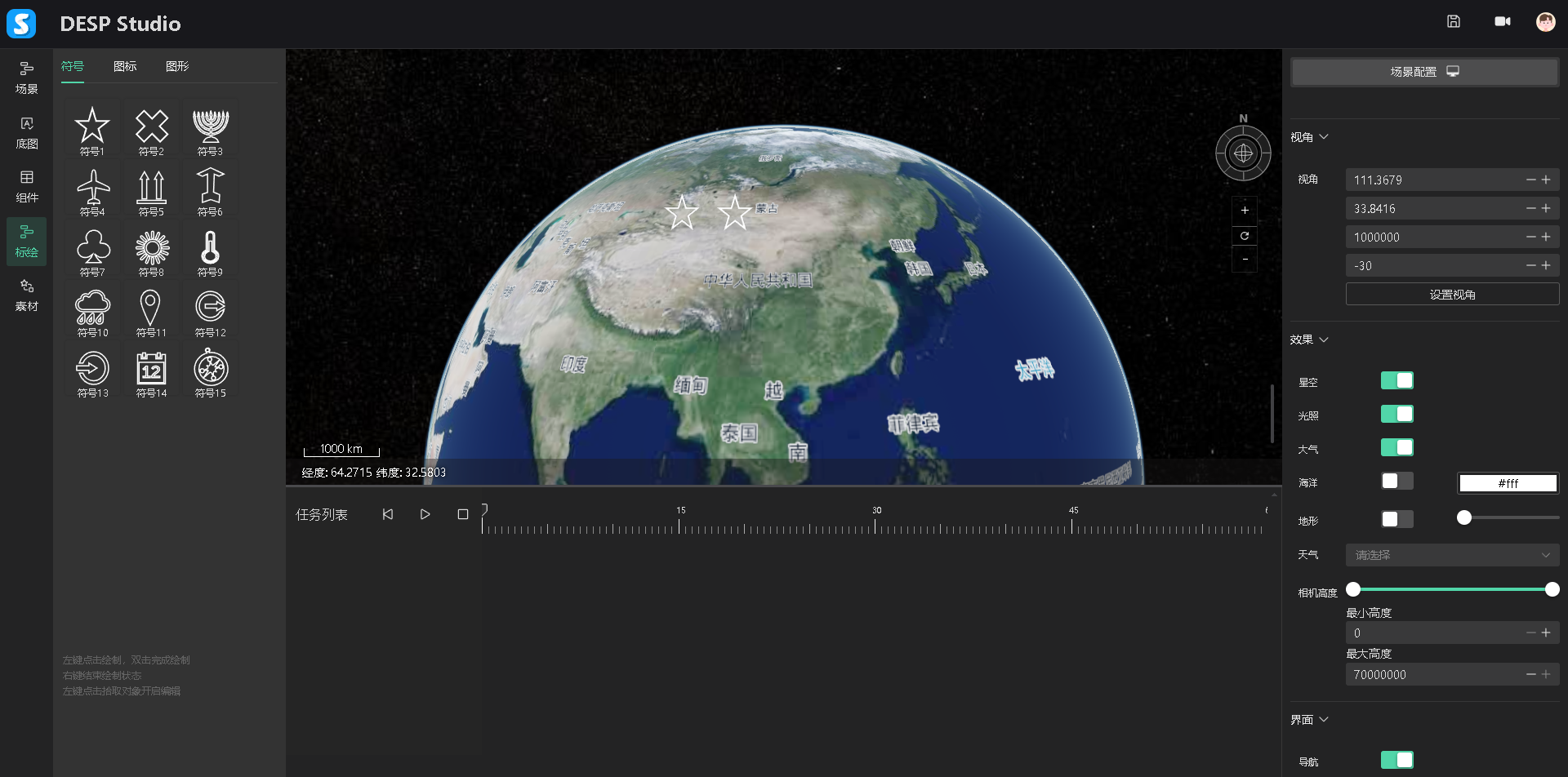
Task: Click the compass navigation widget
Action: [x=1243, y=153]
